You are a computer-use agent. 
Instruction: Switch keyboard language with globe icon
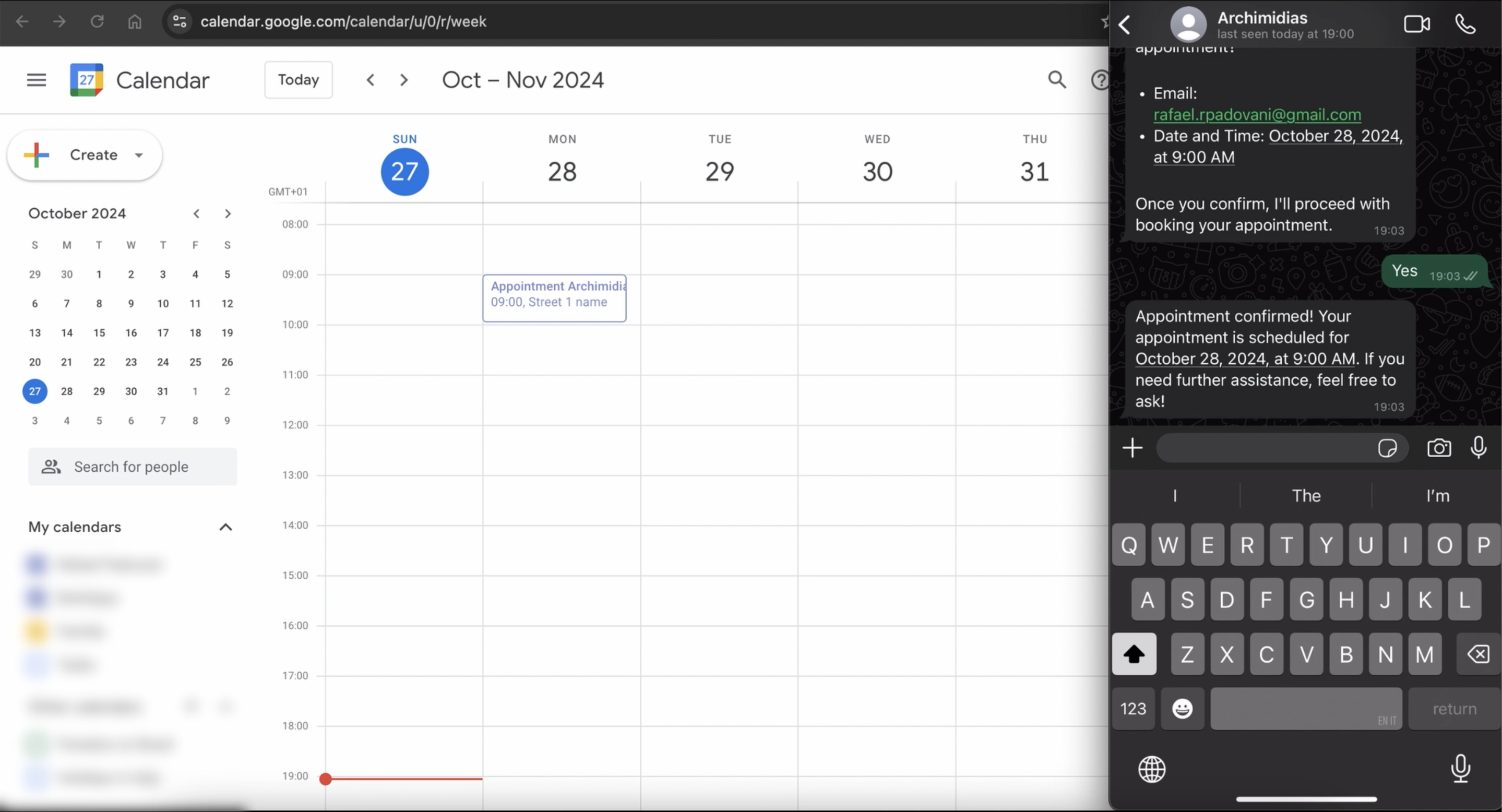(x=1152, y=769)
